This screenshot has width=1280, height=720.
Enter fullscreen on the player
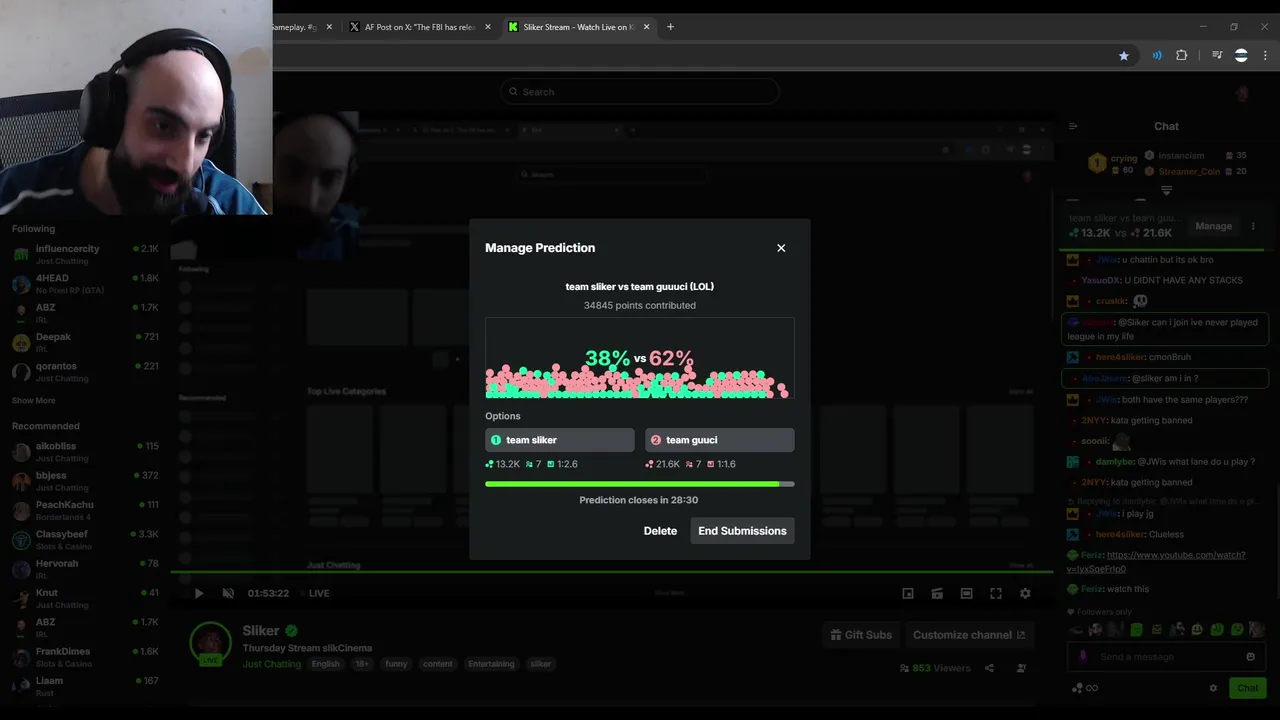tap(996, 593)
